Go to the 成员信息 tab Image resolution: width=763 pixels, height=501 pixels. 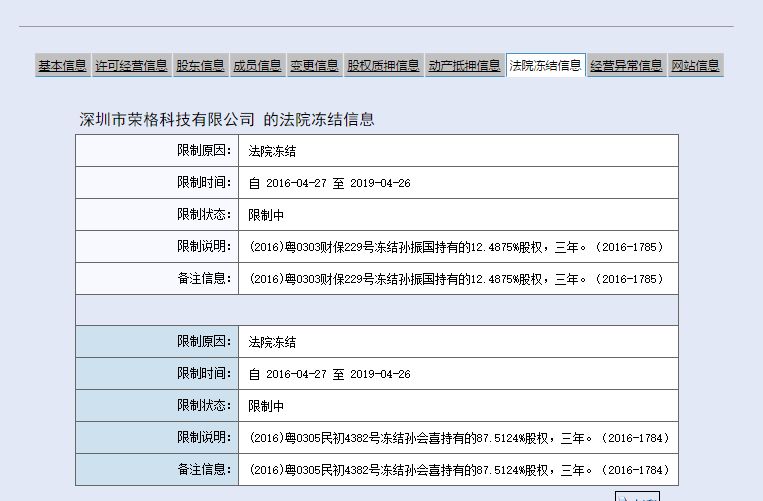point(257,66)
